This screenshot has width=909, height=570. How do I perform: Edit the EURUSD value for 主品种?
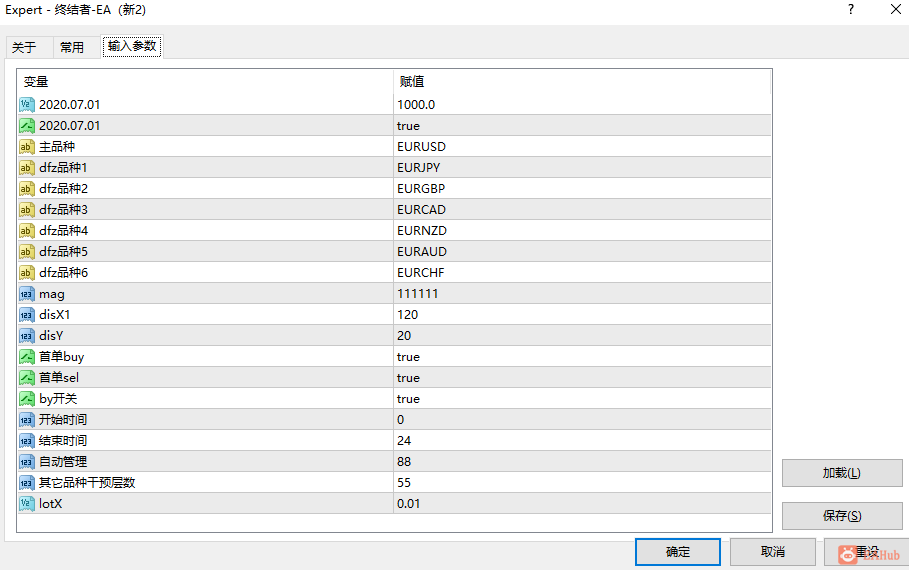[582, 147]
